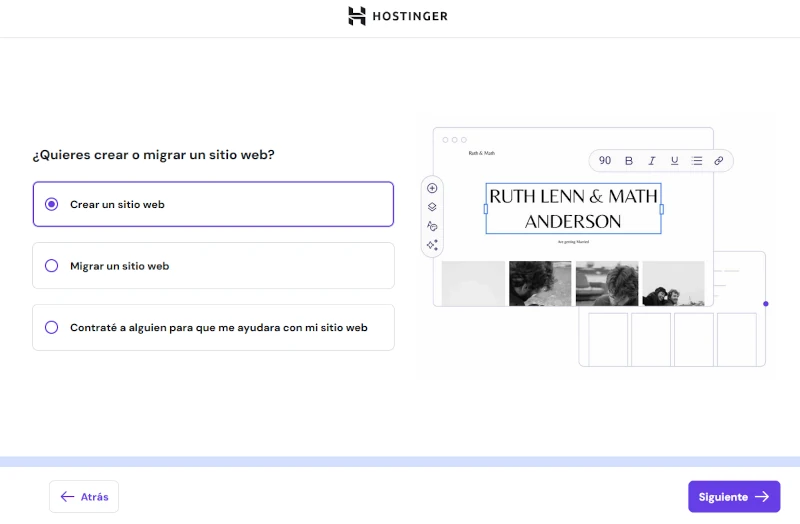Click the link chain icon in preview
800x524 pixels.
(x=719, y=160)
